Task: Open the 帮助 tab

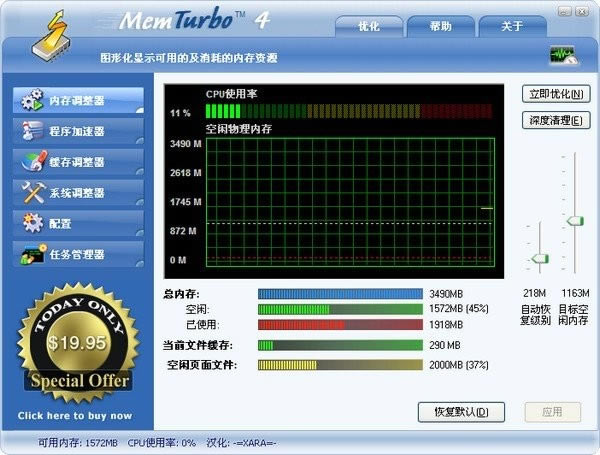Action: (x=442, y=27)
